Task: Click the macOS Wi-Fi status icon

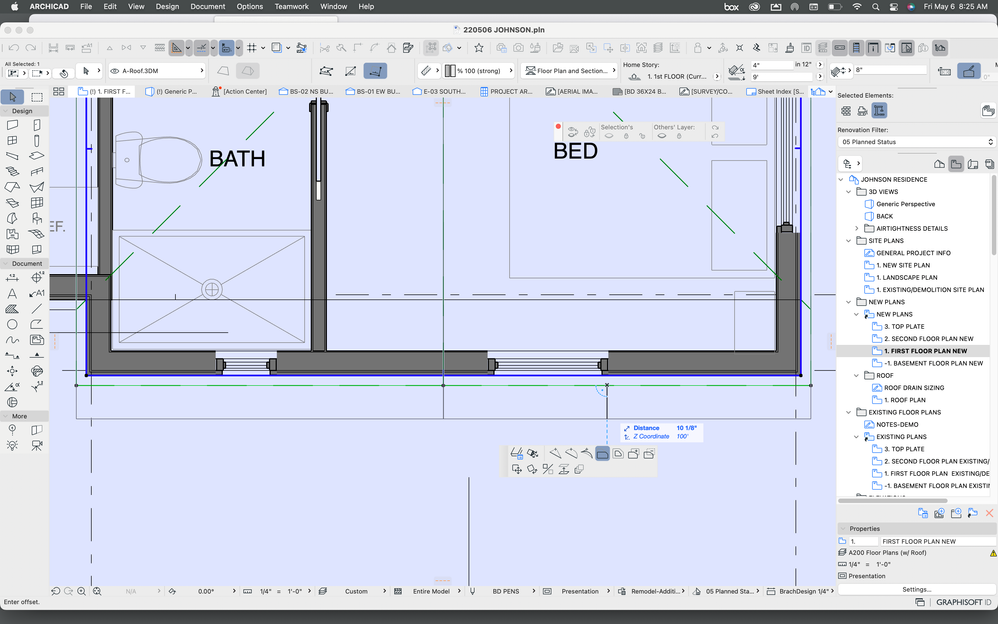Action: coord(857,6)
